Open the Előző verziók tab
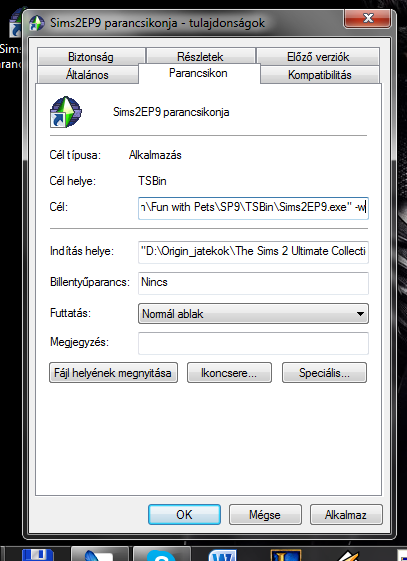 pos(318,57)
